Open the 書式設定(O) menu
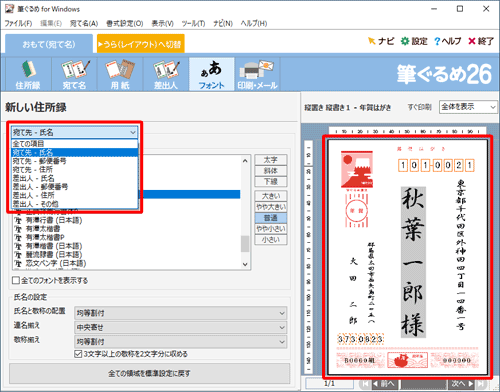This screenshot has height=392, width=500. (x=125, y=23)
